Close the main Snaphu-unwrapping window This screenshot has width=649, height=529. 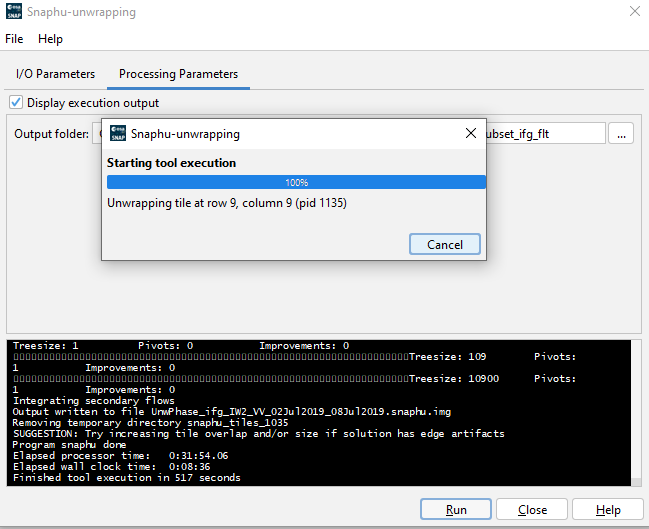(635, 11)
